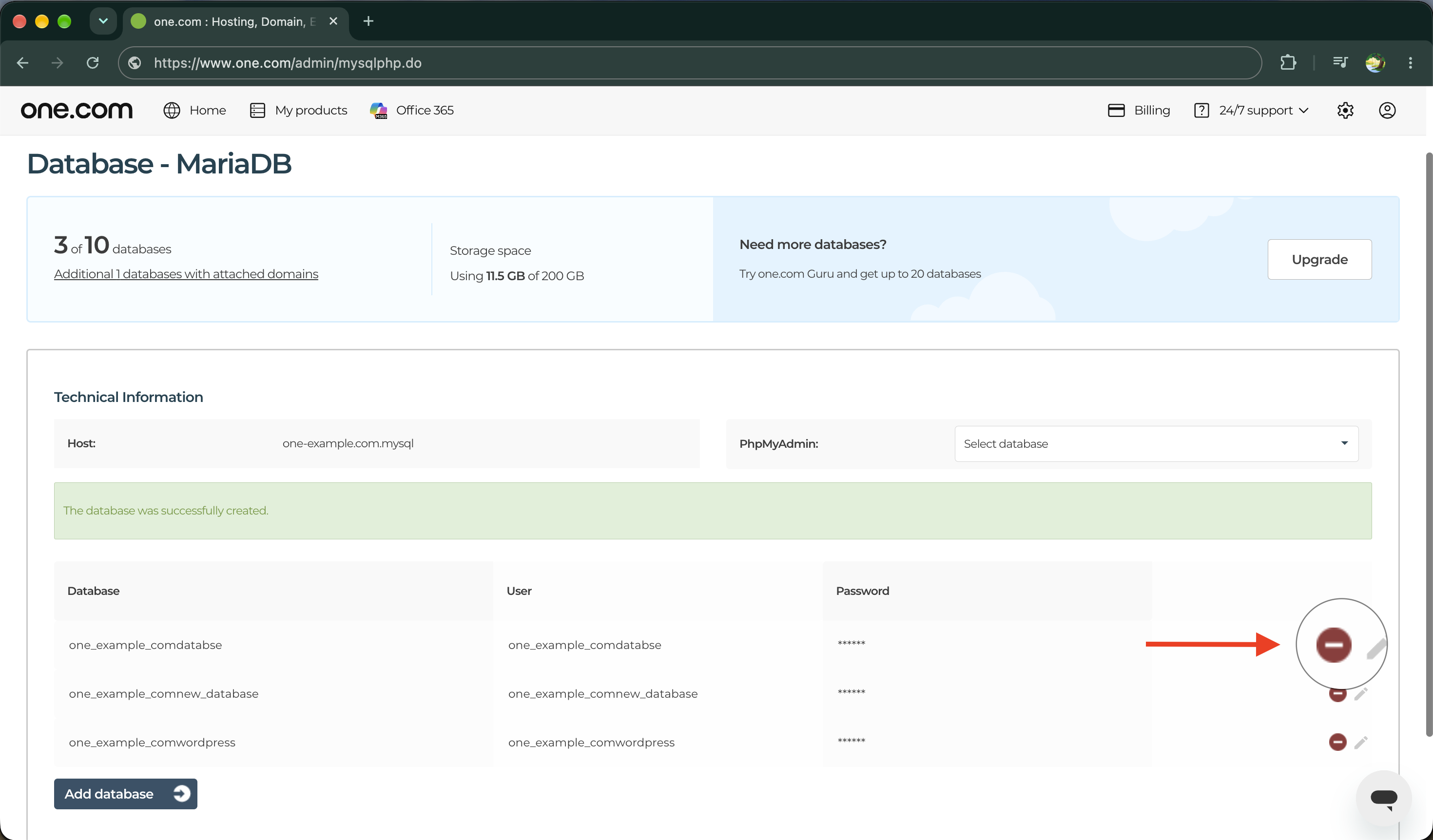Open My products menu item

(298, 110)
